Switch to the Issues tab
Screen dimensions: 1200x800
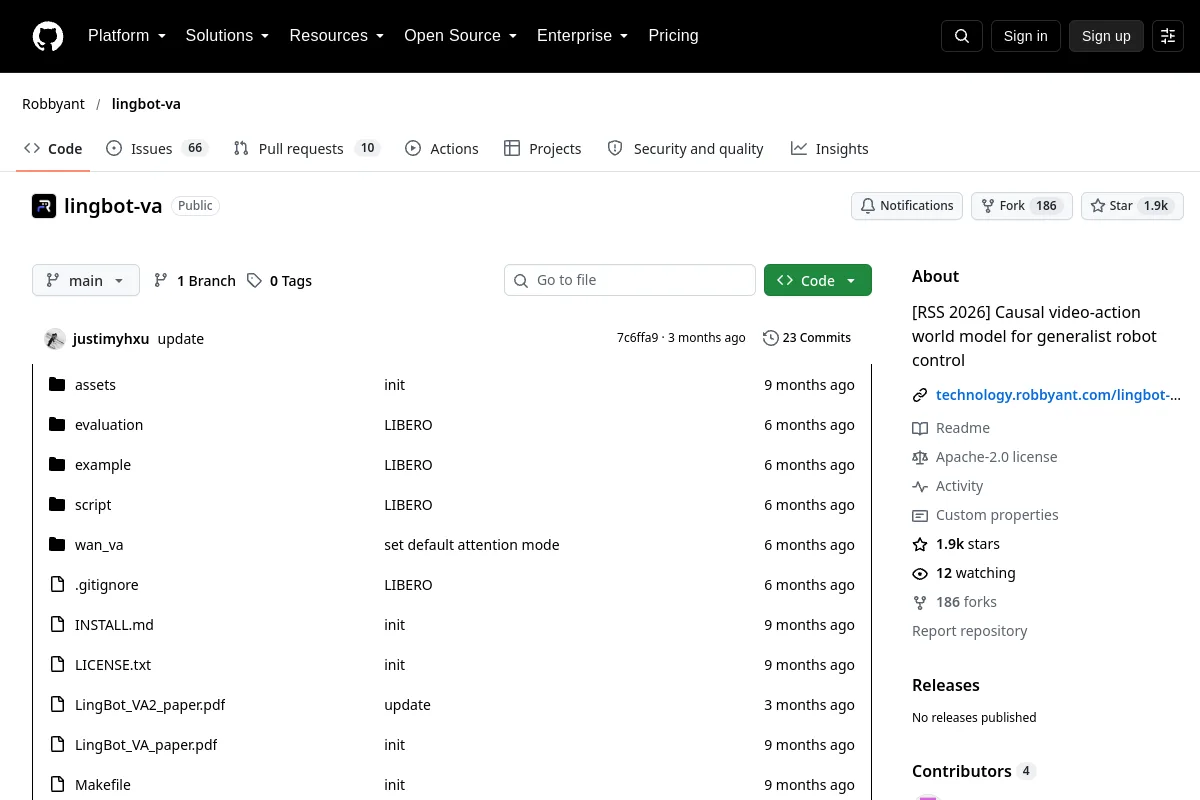click(156, 149)
